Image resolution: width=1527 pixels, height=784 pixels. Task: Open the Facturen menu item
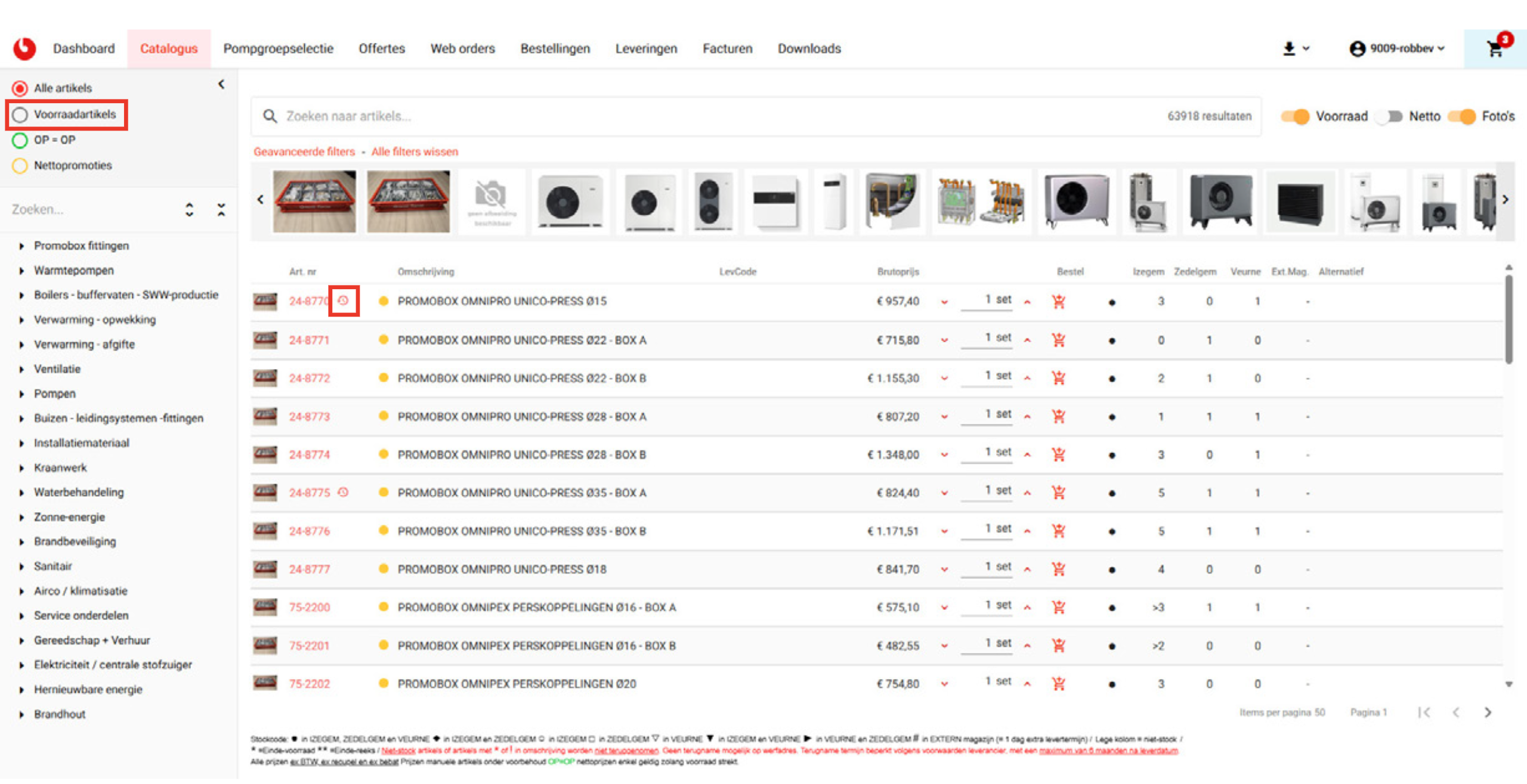727,49
